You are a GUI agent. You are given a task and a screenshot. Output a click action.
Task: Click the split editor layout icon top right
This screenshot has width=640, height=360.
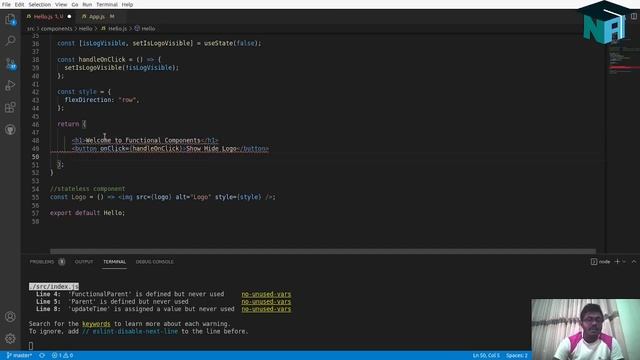(x=634, y=16)
